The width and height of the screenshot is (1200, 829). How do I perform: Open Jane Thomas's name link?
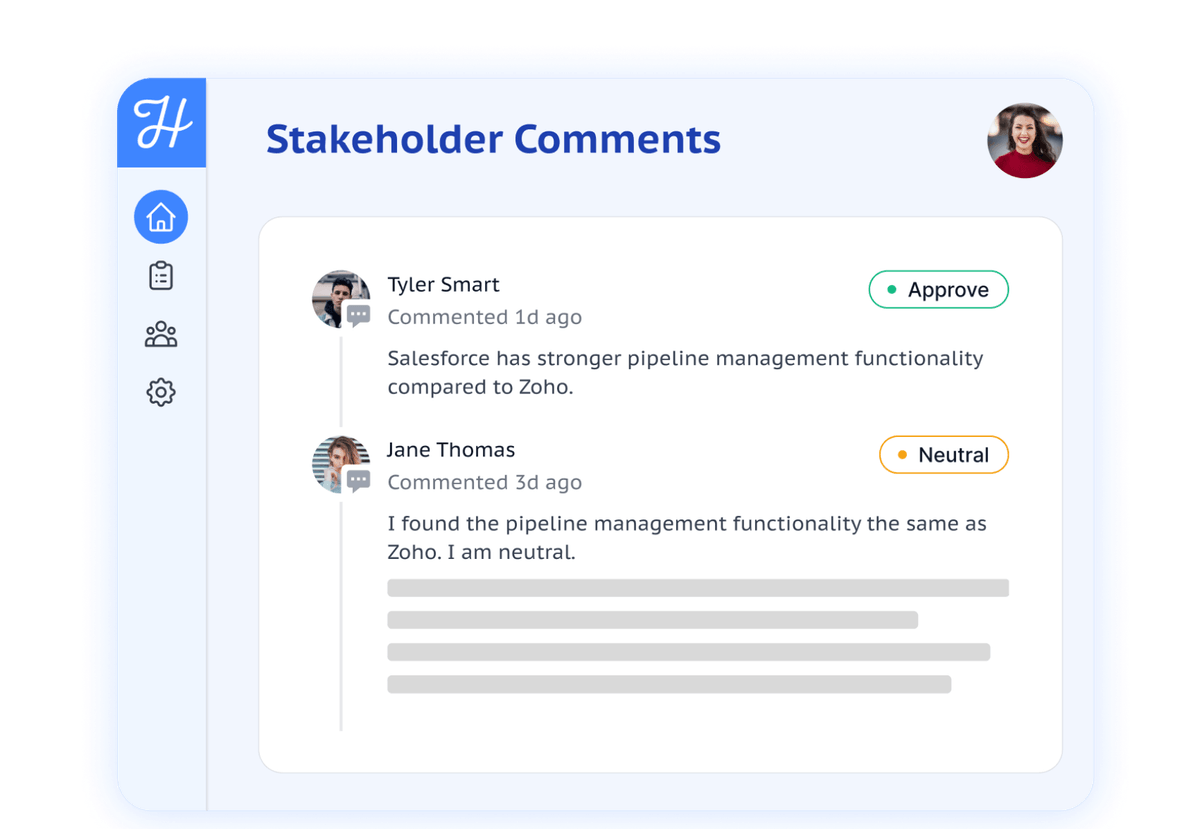point(451,450)
